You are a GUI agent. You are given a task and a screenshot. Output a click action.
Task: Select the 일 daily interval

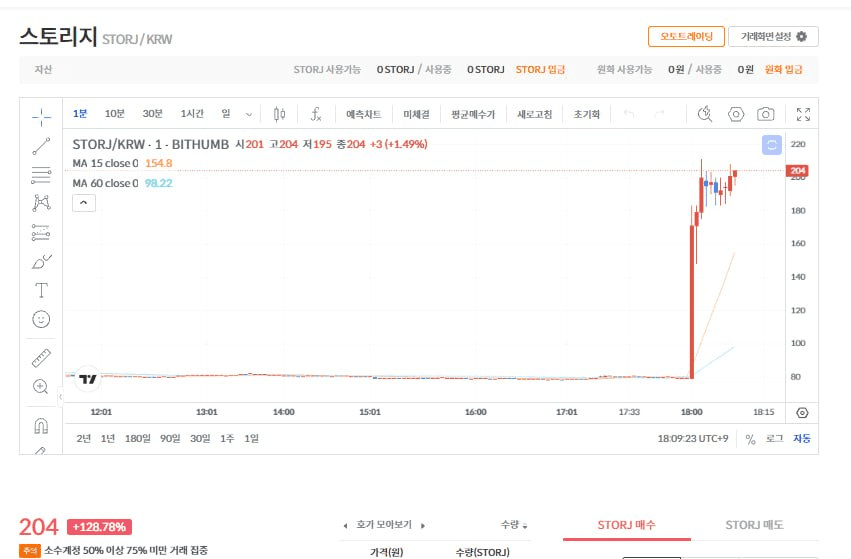tap(226, 113)
